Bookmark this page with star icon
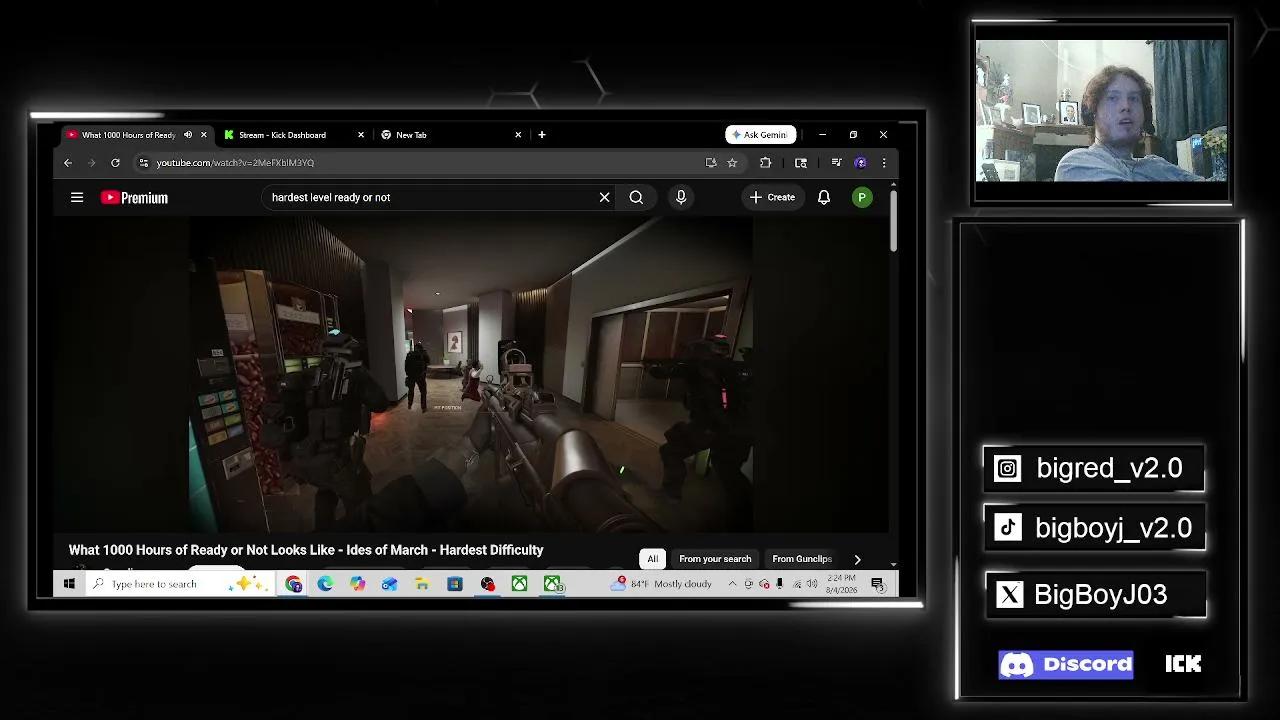Screen dimensions: 1280x720 point(732,163)
